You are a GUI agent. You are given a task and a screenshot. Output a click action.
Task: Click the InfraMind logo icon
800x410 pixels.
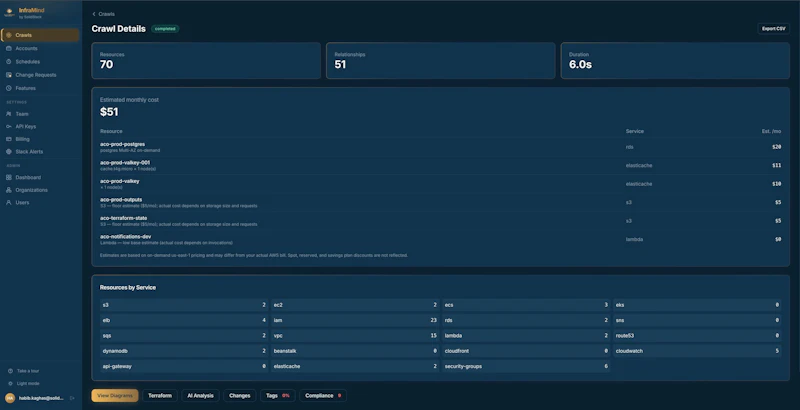click(x=9, y=12)
